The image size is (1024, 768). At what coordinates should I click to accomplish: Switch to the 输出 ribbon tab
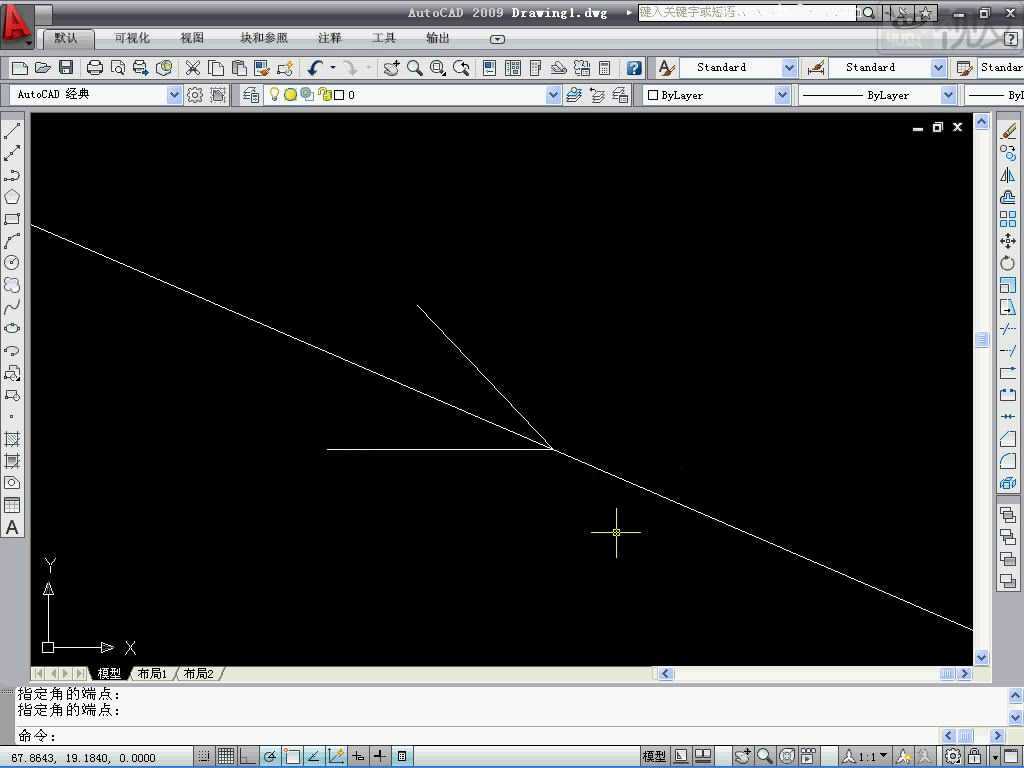pyautogui.click(x=438, y=39)
